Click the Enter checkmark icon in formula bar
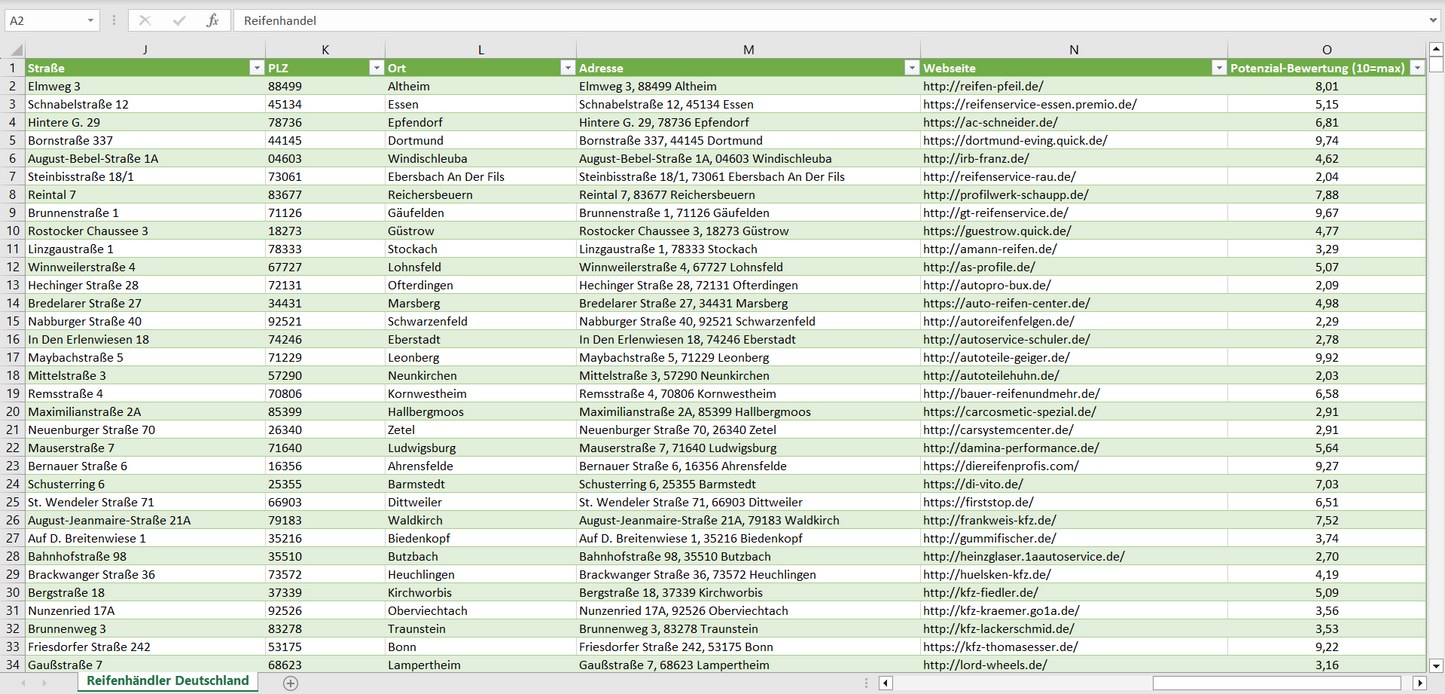Viewport: 1445px width, 694px height. coord(179,20)
